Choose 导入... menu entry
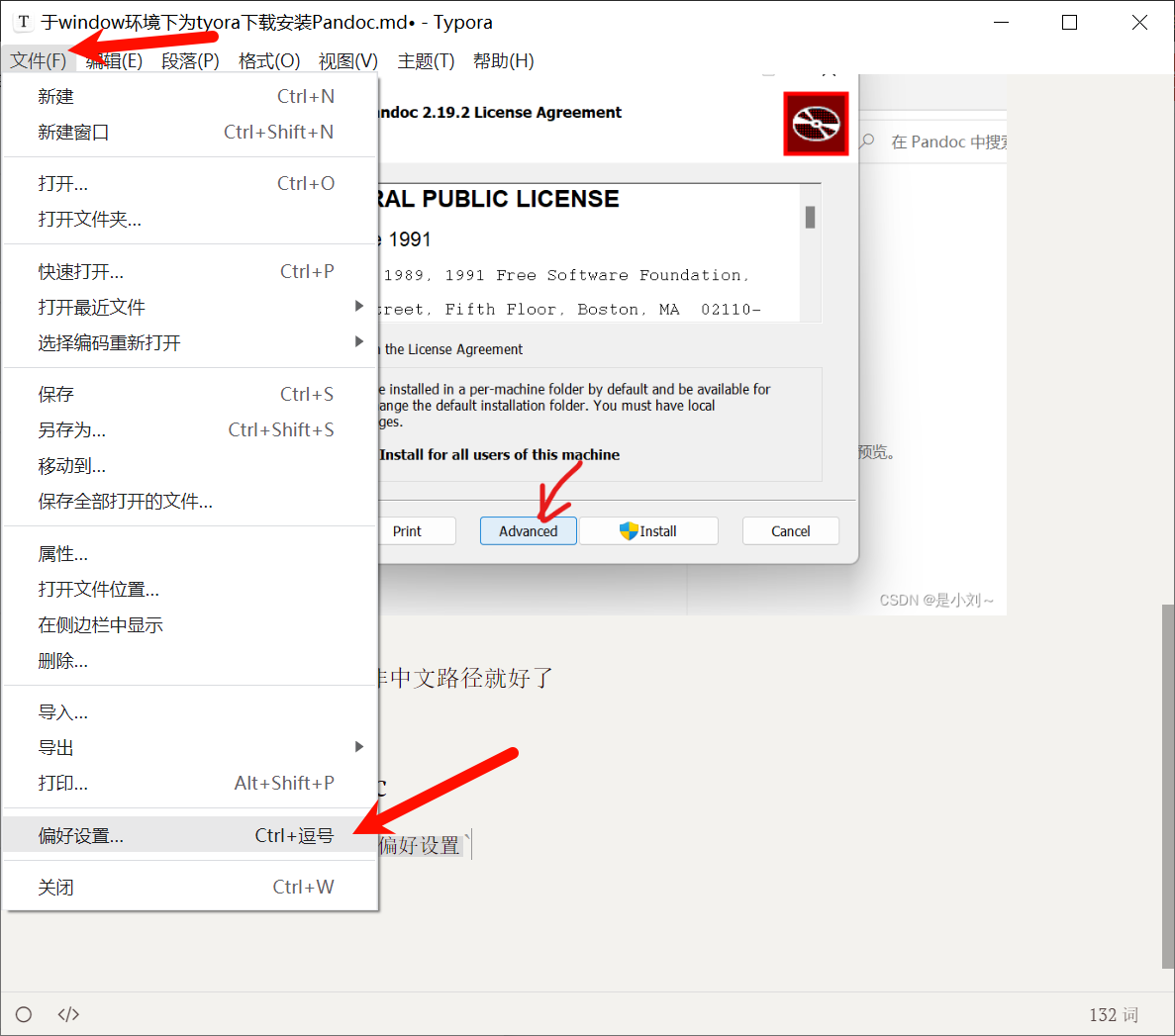This screenshot has height=1036, width=1175. pos(190,712)
